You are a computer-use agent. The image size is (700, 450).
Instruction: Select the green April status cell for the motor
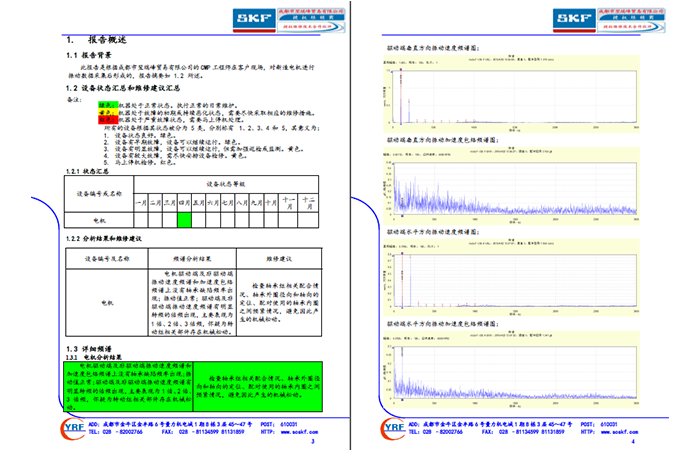pos(184,219)
